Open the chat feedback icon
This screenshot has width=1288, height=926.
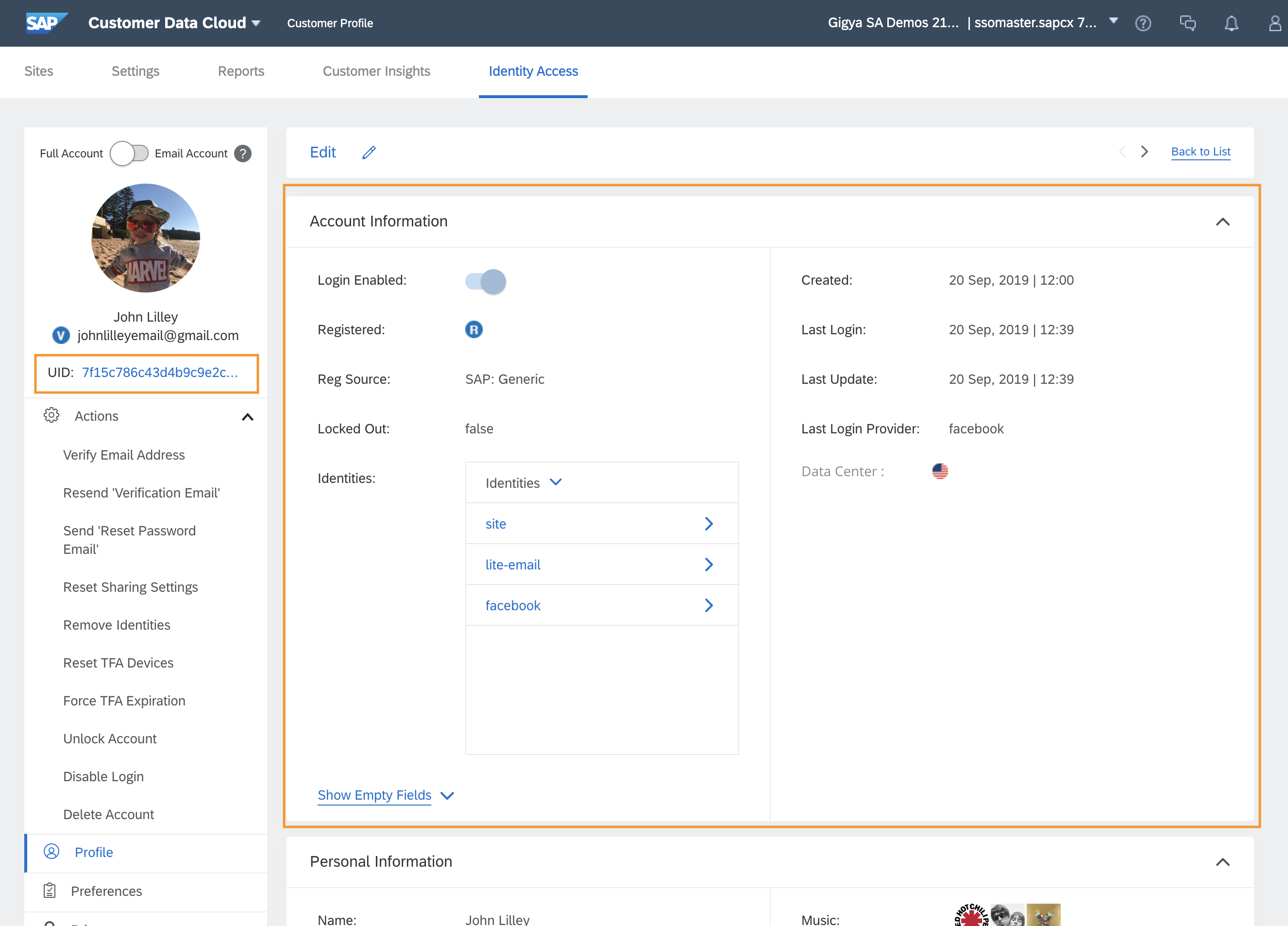(x=1187, y=23)
